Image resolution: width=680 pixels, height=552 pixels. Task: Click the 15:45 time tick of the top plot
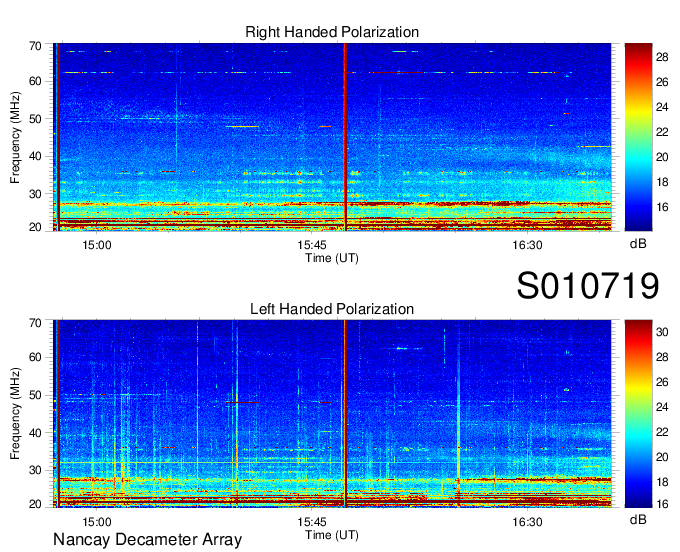click(312, 245)
